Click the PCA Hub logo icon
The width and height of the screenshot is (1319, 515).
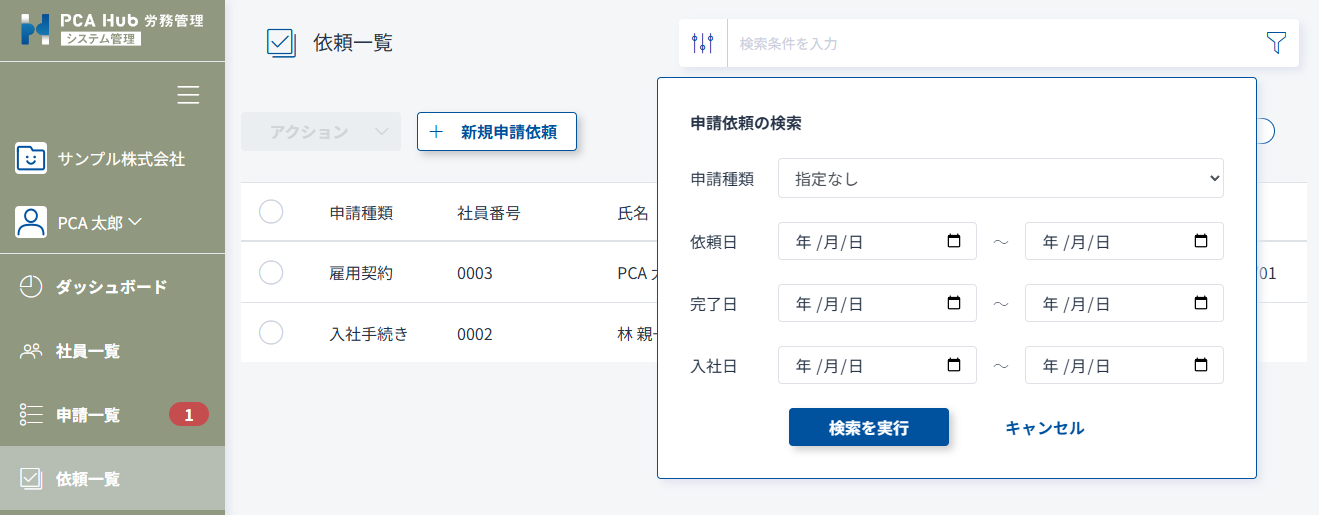pyautogui.click(x=35, y=29)
